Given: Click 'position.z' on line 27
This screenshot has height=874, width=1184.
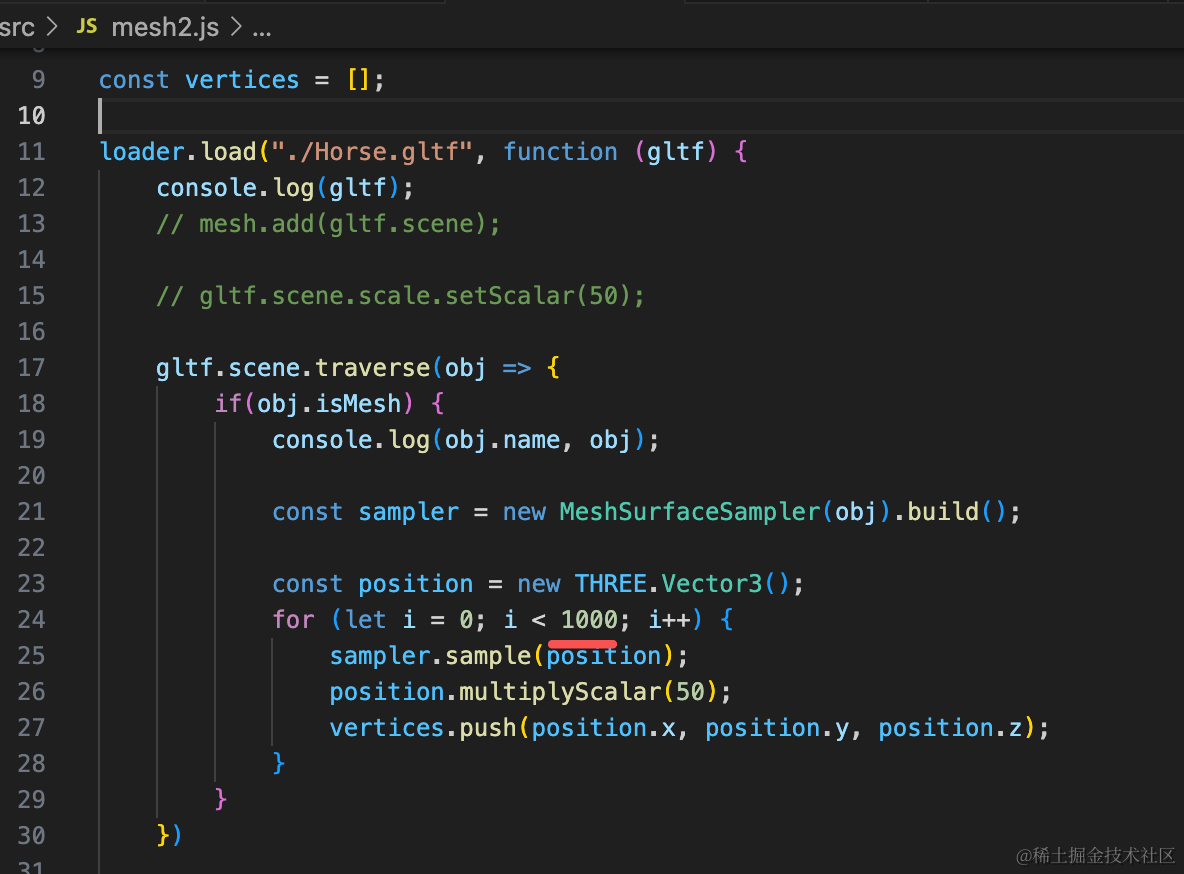Looking at the screenshot, I should 950,728.
